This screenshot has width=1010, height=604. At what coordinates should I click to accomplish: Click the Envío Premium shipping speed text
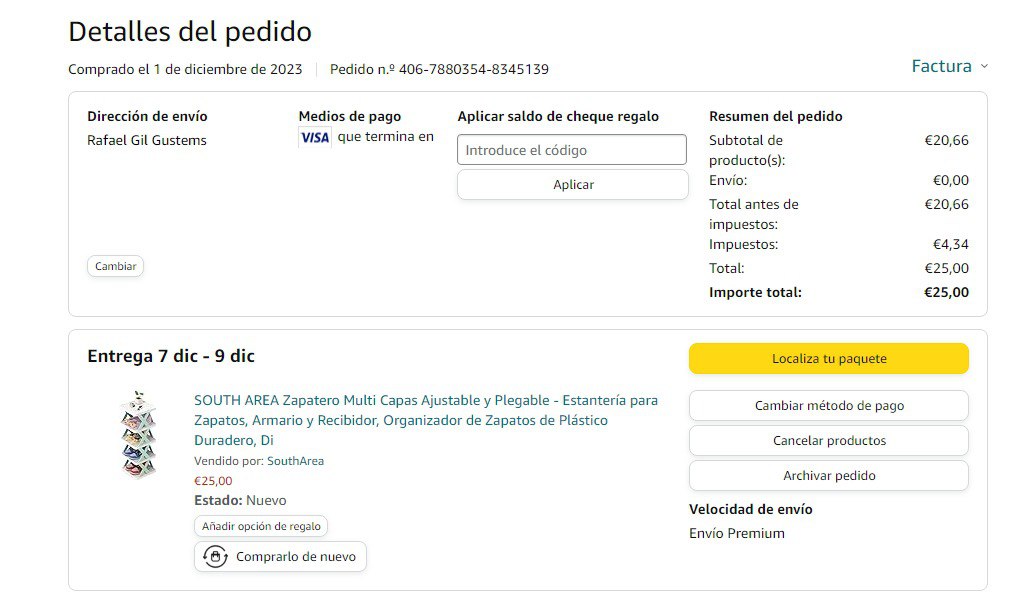tap(737, 534)
